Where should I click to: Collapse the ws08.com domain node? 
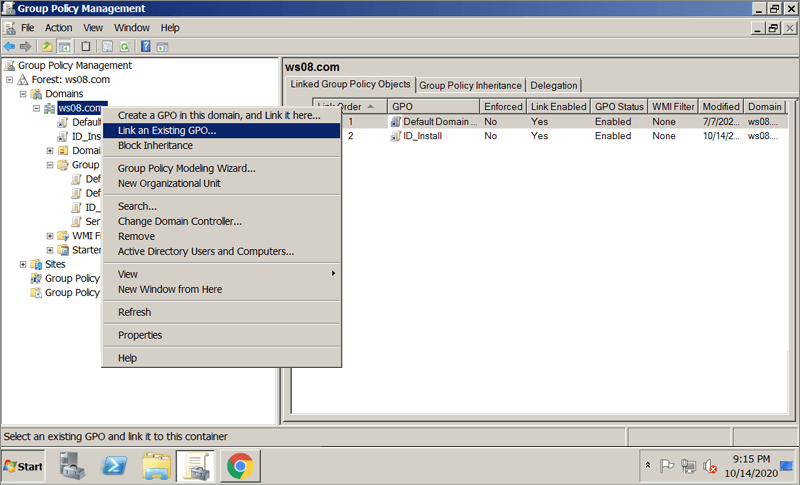click(36, 108)
